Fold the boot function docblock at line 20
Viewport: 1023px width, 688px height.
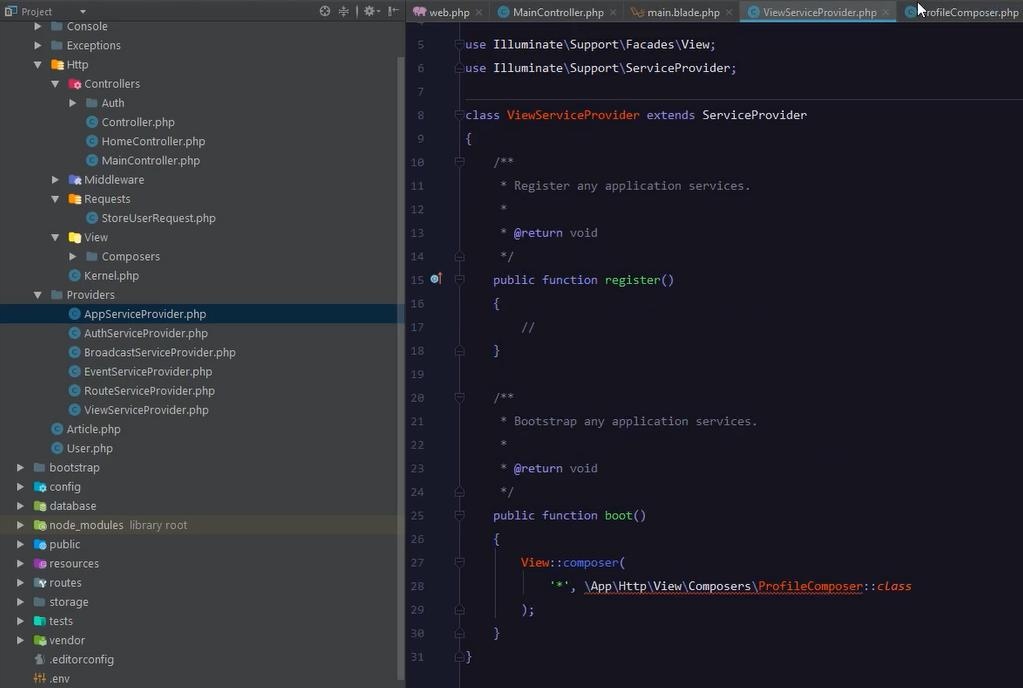coord(459,397)
